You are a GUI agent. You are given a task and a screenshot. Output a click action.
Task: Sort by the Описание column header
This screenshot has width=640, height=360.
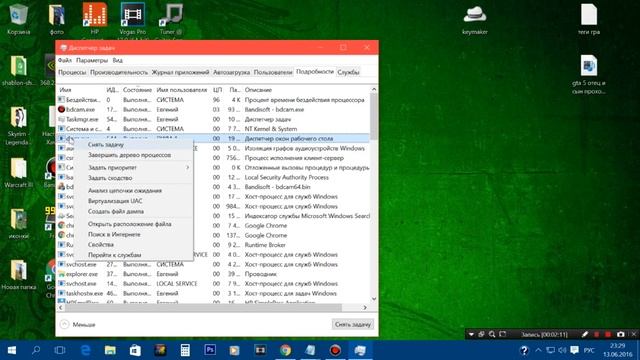pyautogui.click(x=306, y=90)
